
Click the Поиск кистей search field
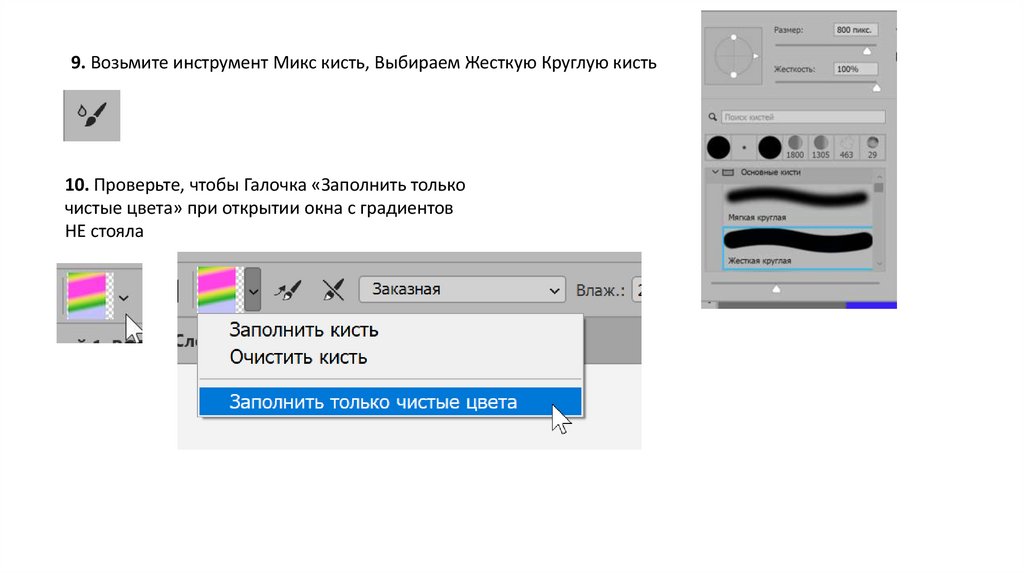(803, 117)
